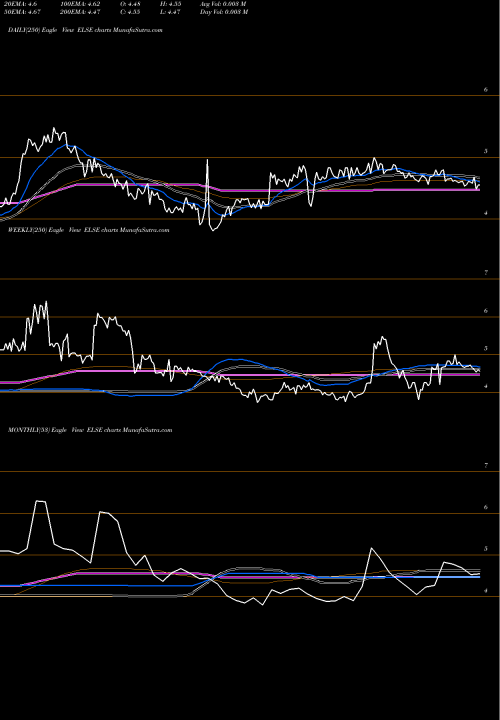Click the MONTHLY(58) chart title
Viewport: 500px width, 720px height.
[90, 430]
